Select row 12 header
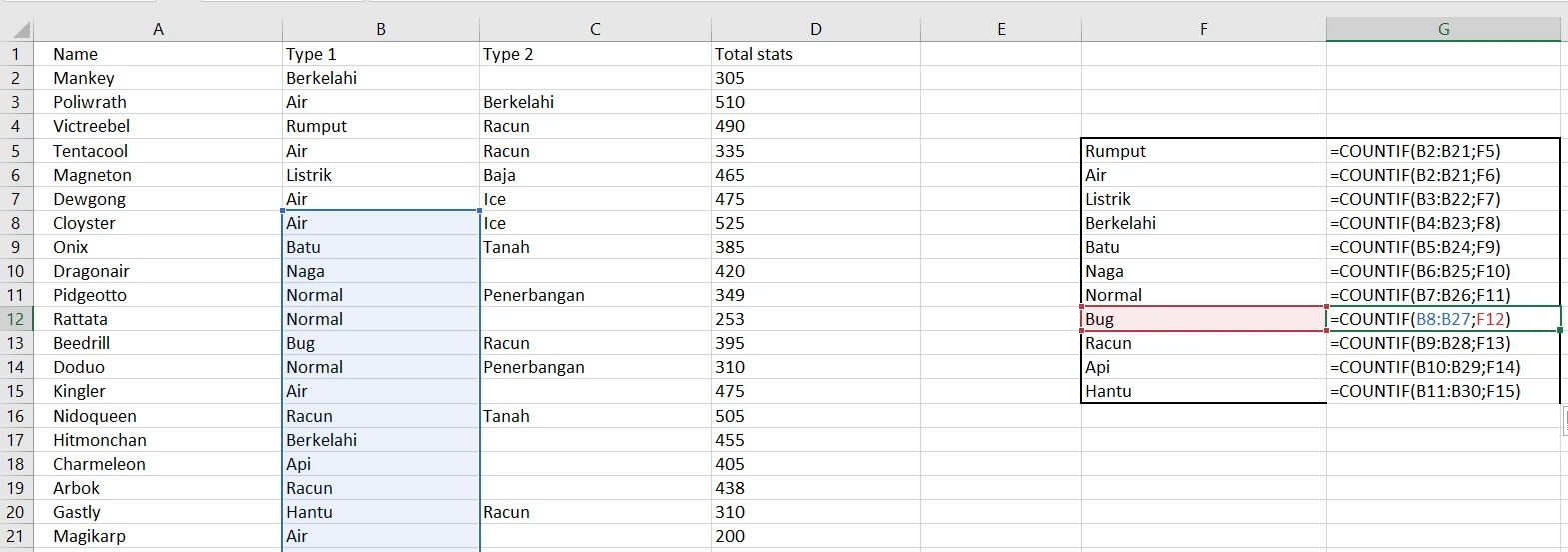The image size is (1568, 552). 16,319
